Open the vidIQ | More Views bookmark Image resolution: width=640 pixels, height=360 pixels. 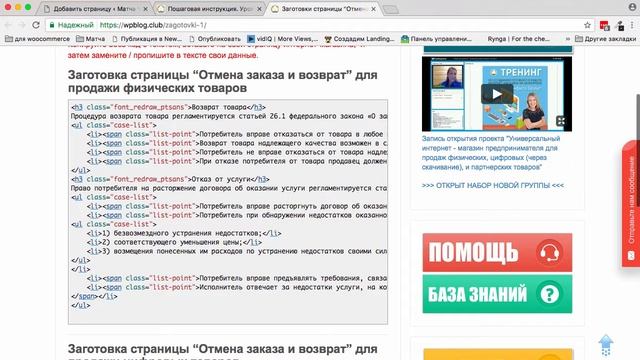tap(282, 39)
